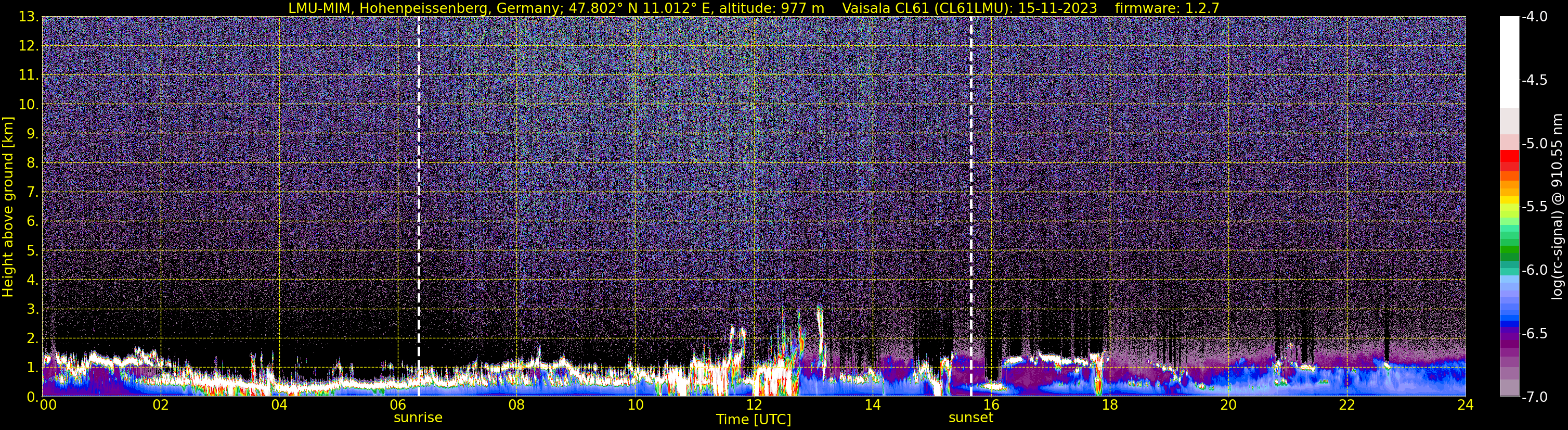
Task: Click time axis tick '22'
Action: pyautogui.click(x=1347, y=406)
